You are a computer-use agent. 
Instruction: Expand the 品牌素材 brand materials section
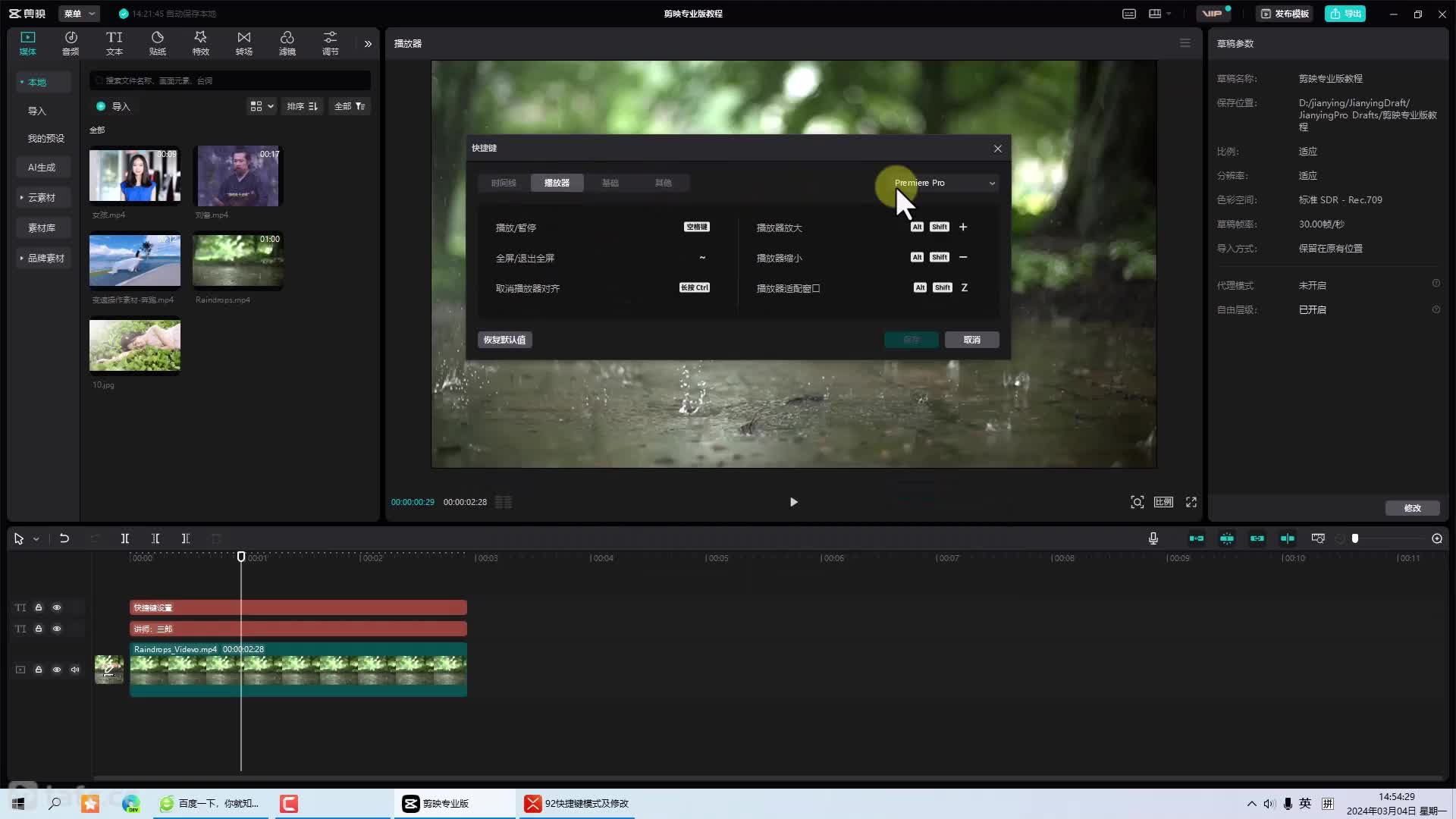43,258
